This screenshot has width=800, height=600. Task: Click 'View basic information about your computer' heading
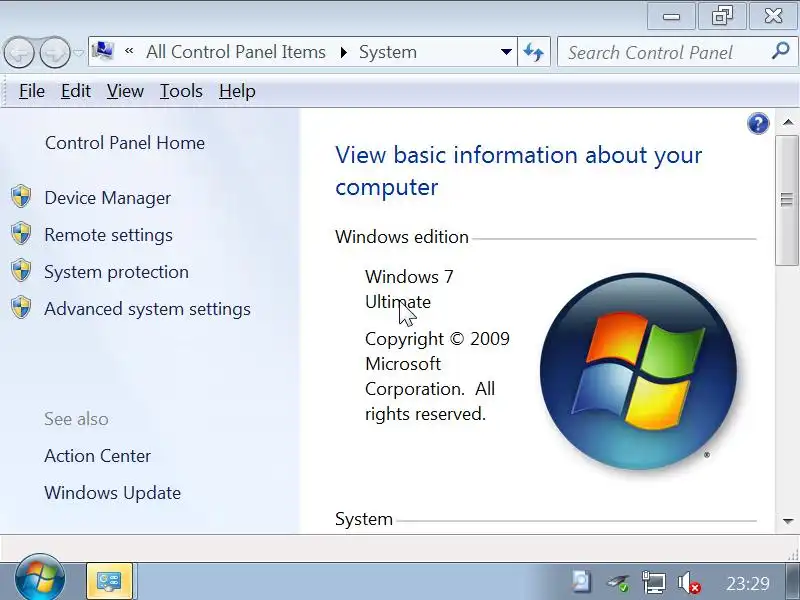[x=518, y=171]
